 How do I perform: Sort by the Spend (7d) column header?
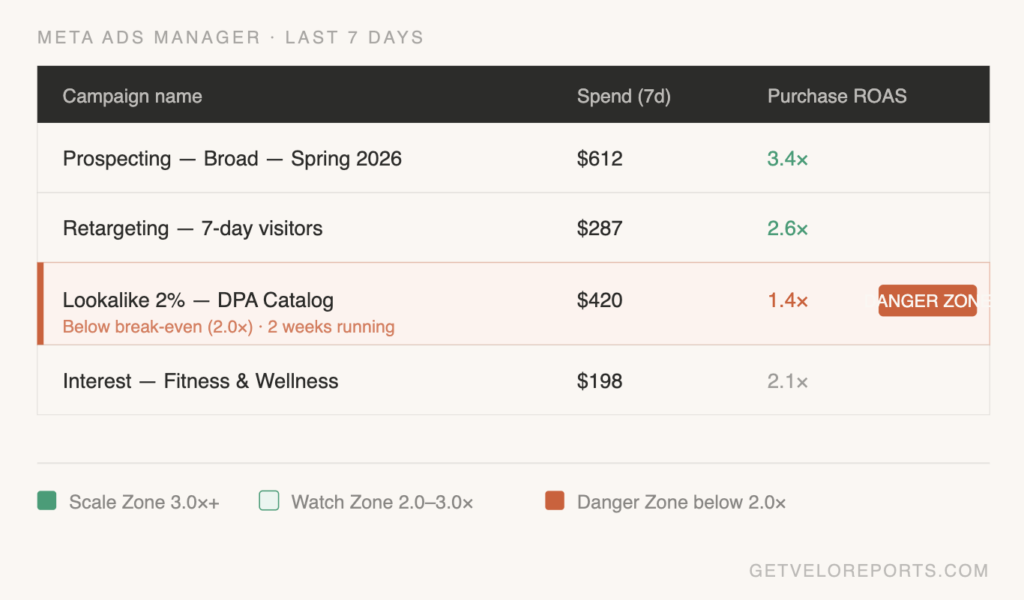(623, 96)
